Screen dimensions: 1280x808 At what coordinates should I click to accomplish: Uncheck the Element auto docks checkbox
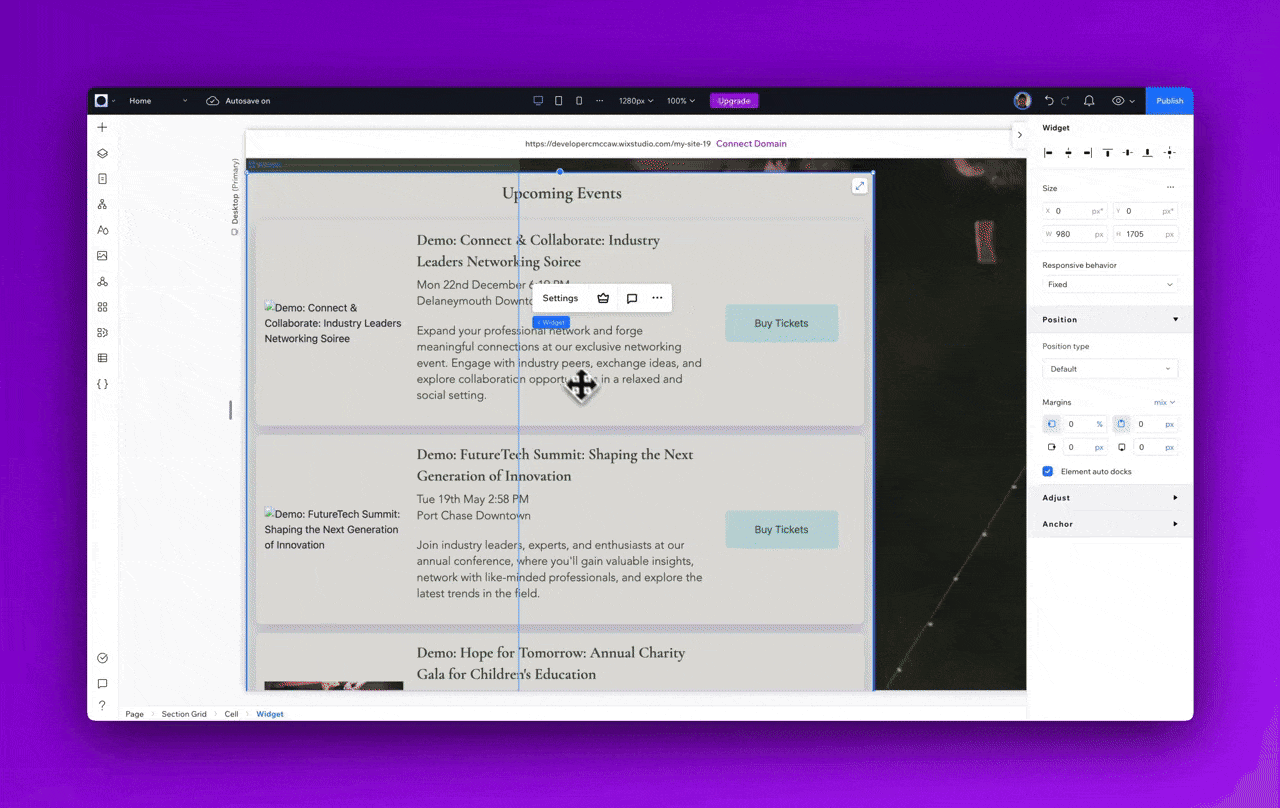(x=1047, y=471)
